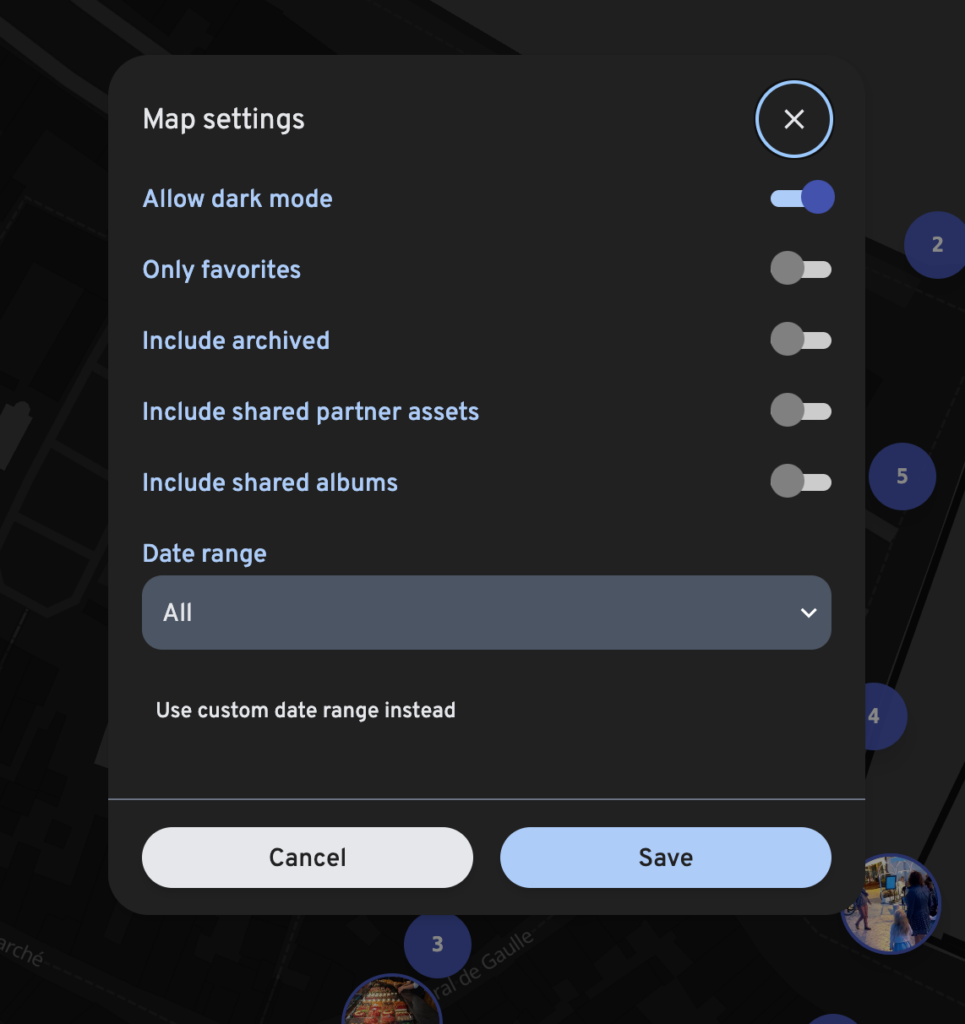Click the chevron arrow in Date range select

point(808,613)
